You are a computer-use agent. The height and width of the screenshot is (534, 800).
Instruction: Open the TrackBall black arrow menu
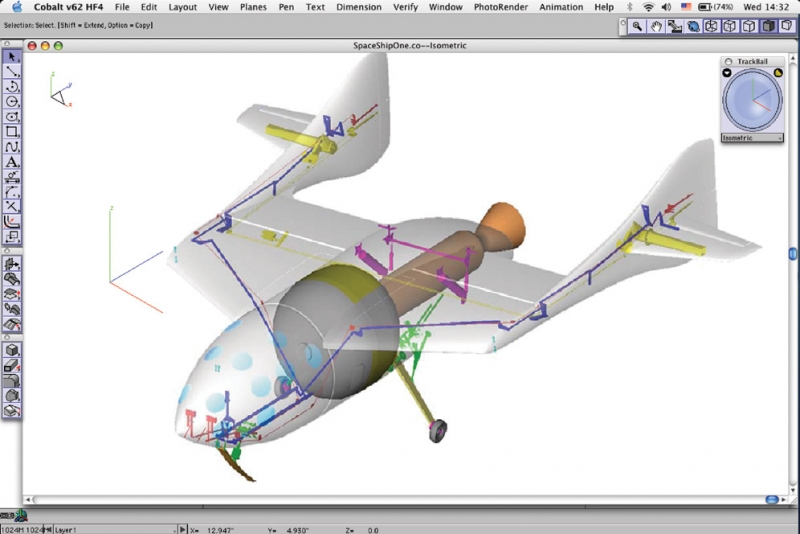(727, 73)
